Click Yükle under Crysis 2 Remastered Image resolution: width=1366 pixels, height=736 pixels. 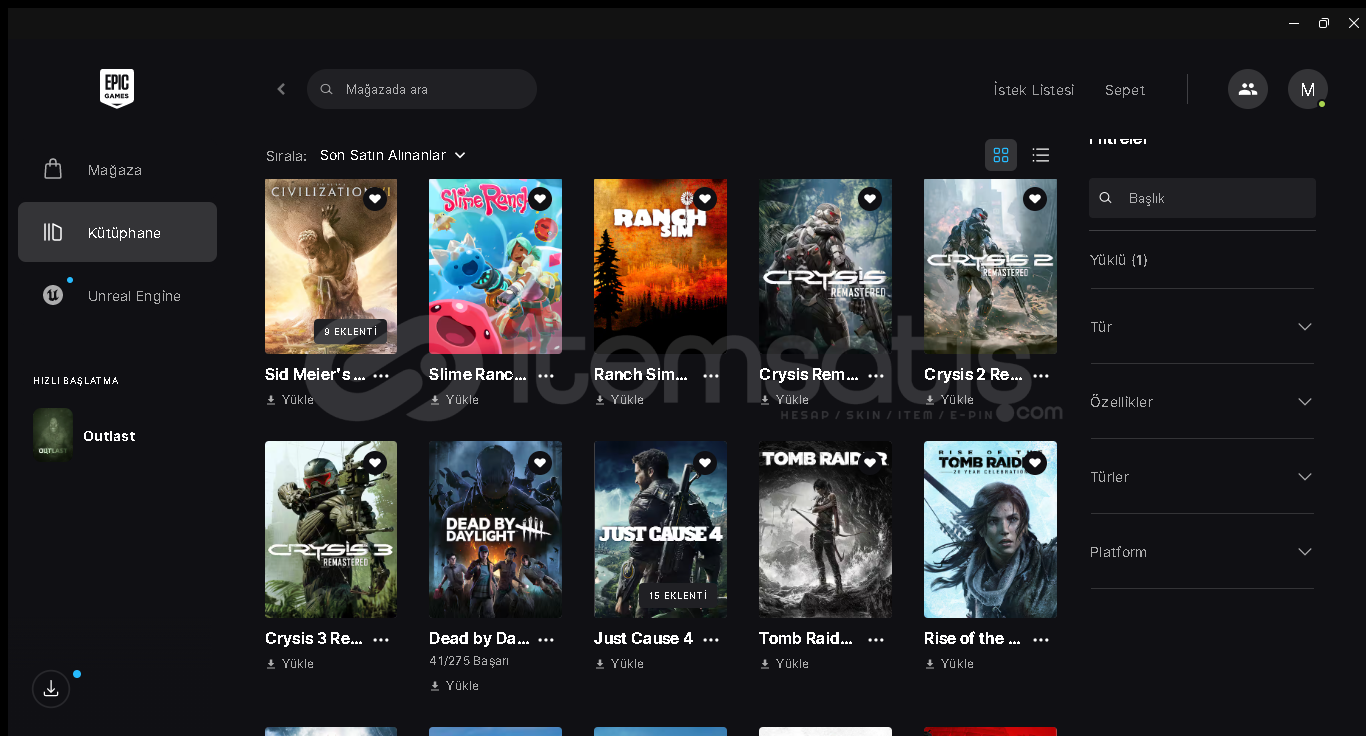click(x=950, y=400)
